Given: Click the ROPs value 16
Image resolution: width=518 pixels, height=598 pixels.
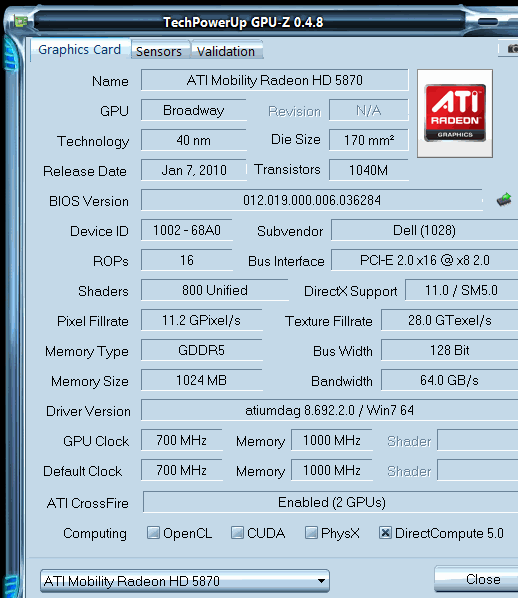Looking at the screenshot, I should [x=187, y=260].
